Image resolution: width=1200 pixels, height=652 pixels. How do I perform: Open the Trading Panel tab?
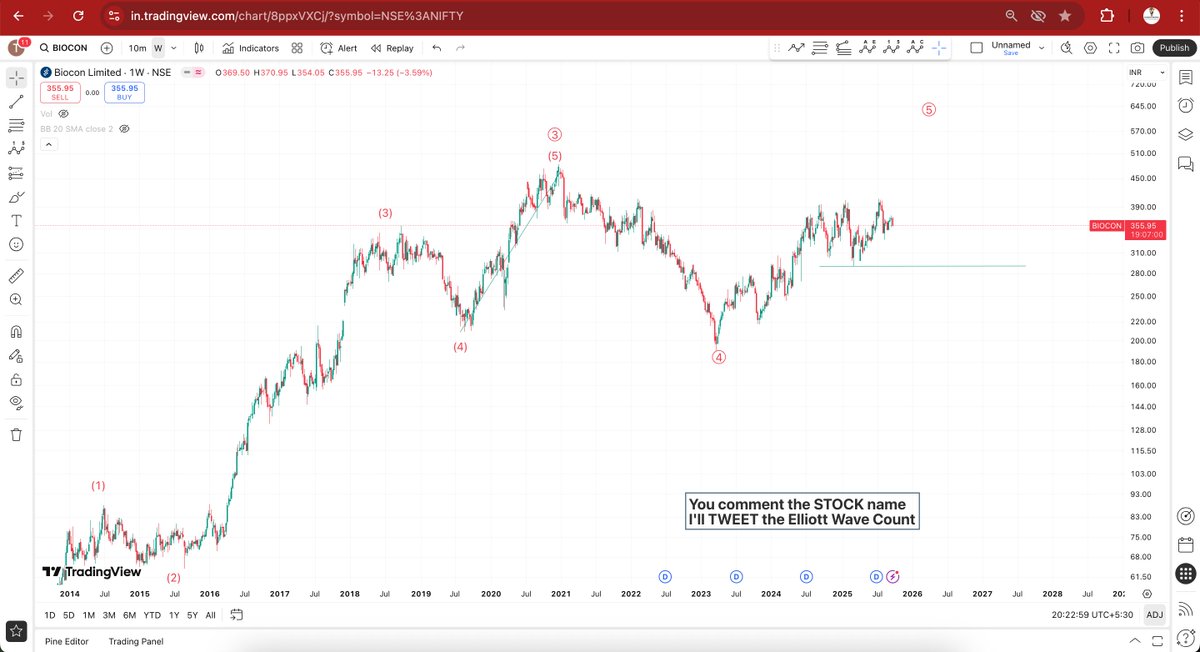[137, 641]
